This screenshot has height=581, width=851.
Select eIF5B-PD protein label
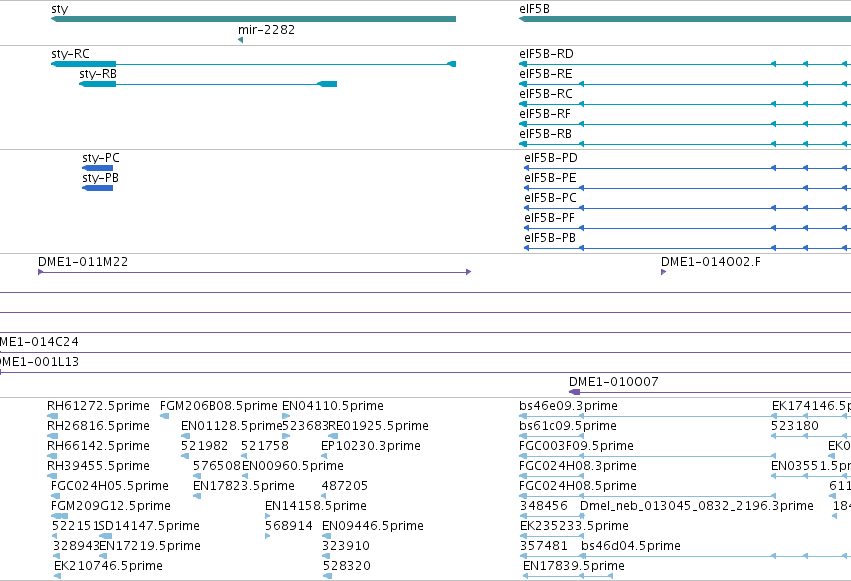tap(551, 158)
